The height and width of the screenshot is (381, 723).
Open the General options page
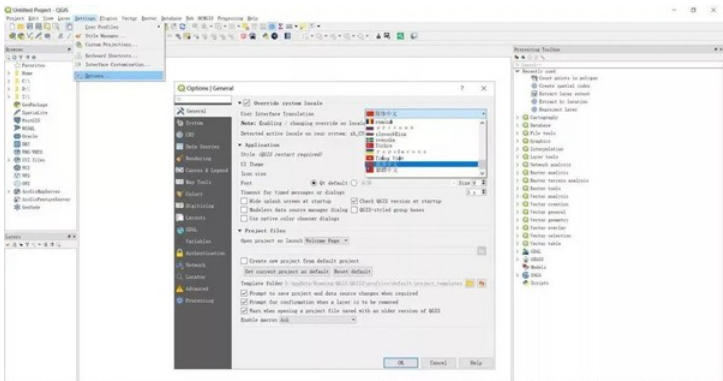(203, 111)
